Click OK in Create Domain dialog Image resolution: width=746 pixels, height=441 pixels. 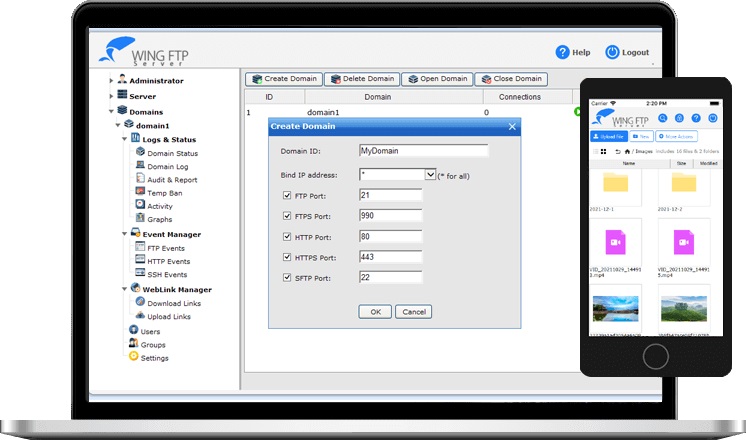point(375,312)
